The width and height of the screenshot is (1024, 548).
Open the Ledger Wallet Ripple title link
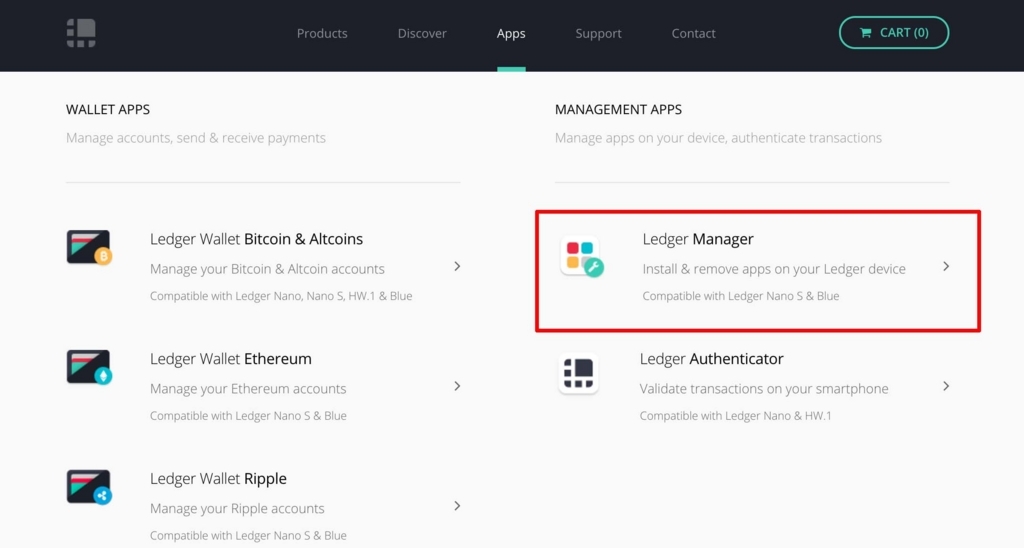(218, 479)
